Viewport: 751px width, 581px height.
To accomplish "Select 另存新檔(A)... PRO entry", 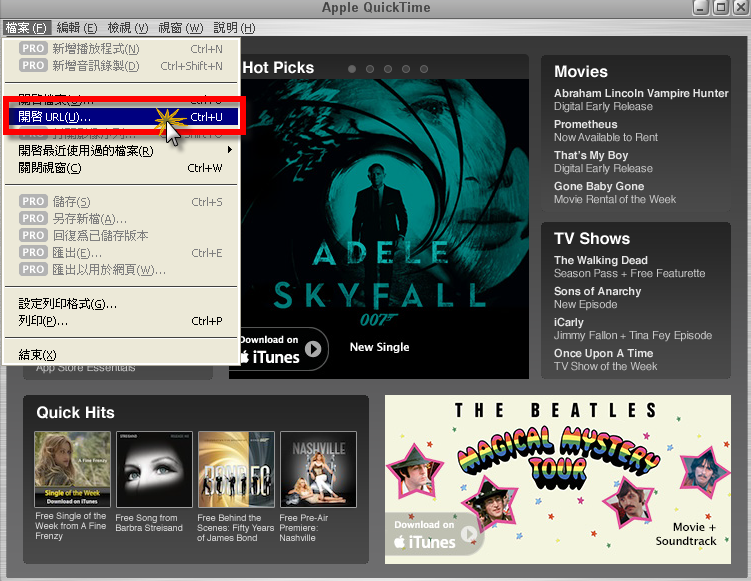I will click(x=122, y=218).
